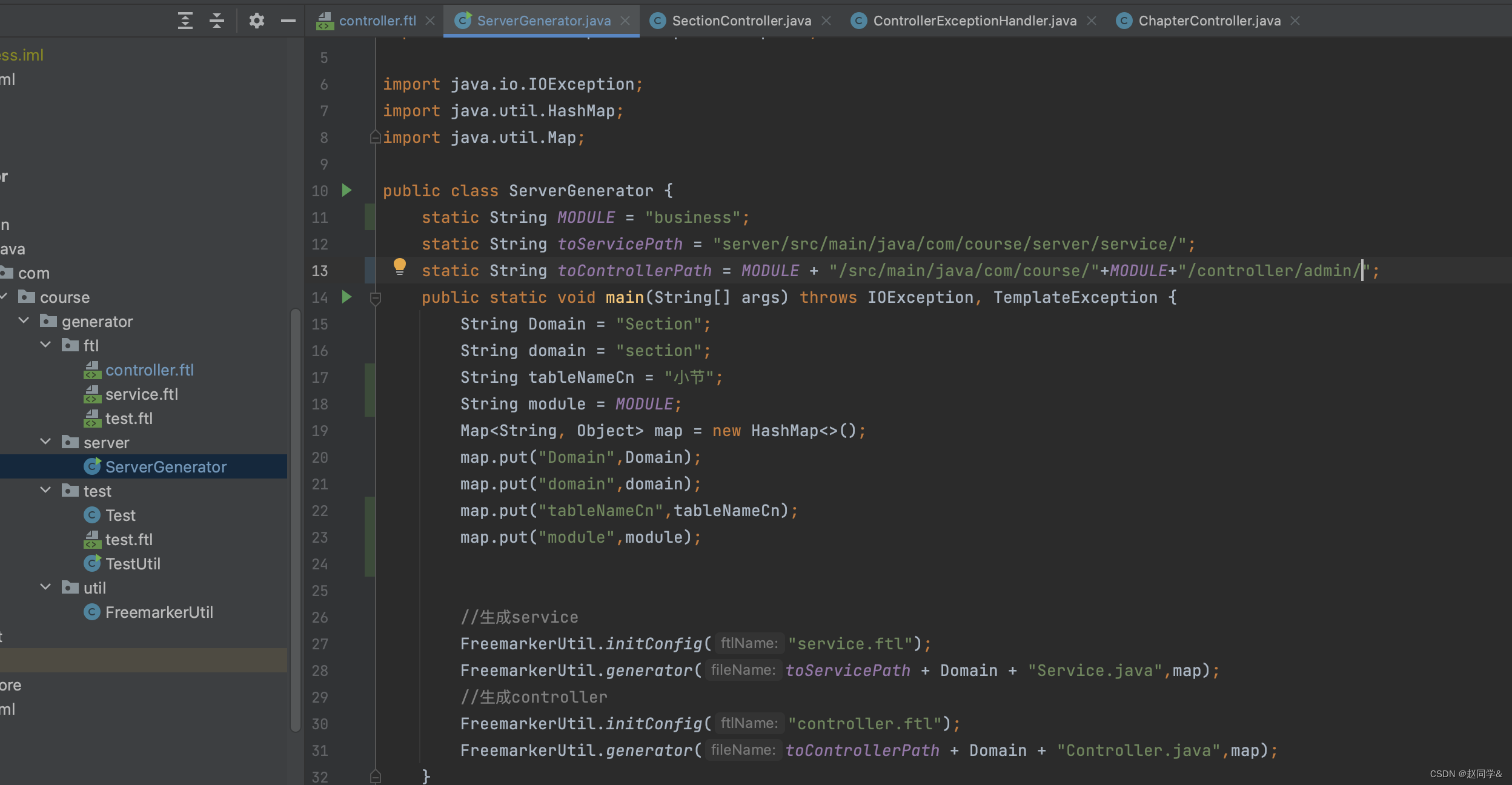Select TestUtil class in project tree
The width and height of the screenshot is (1512, 785).
pos(133,564)
